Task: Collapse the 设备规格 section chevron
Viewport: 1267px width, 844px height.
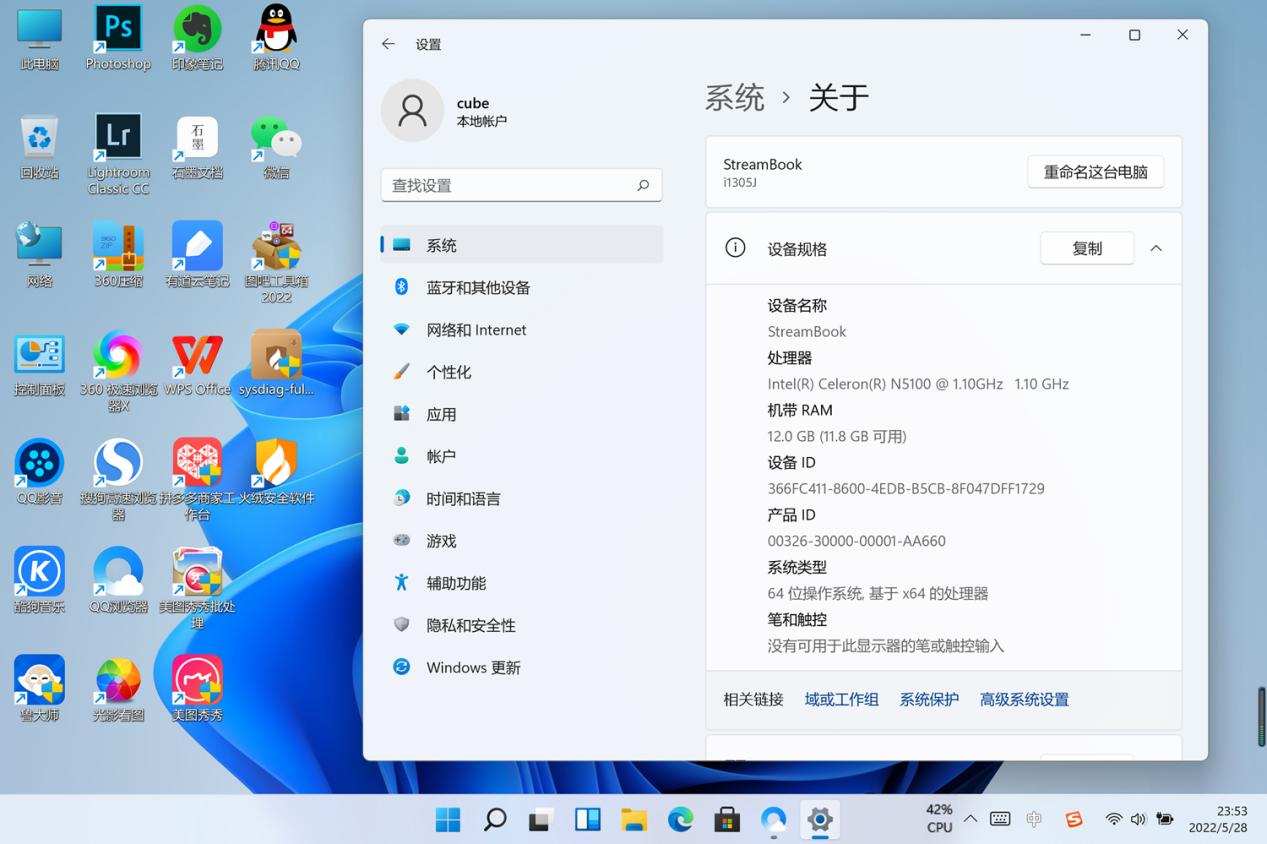Action: 1156,248
